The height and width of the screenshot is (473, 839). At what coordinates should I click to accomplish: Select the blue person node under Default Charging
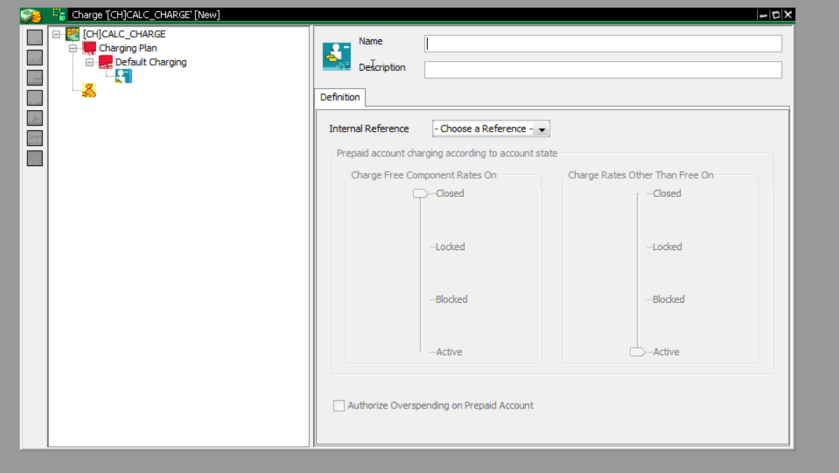tap(123, 76)
